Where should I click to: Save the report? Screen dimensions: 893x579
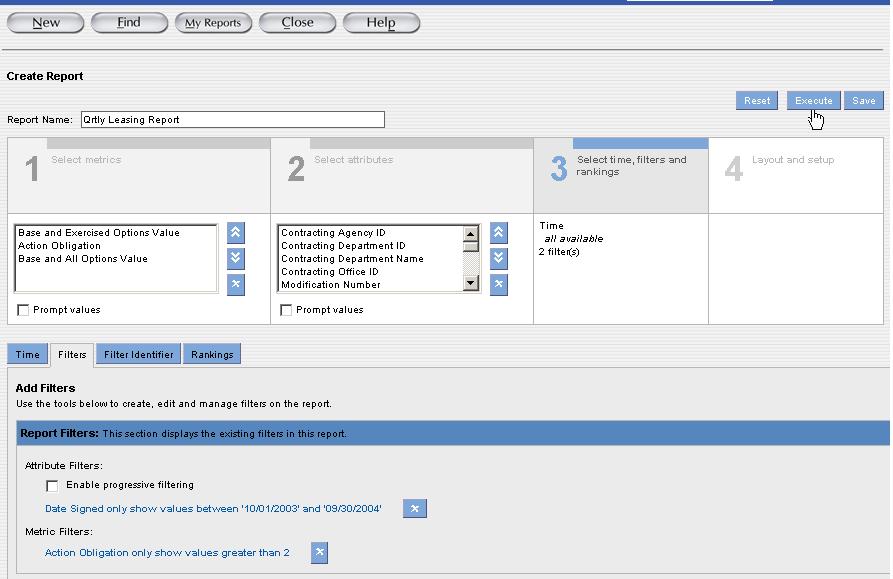point(863,101)
